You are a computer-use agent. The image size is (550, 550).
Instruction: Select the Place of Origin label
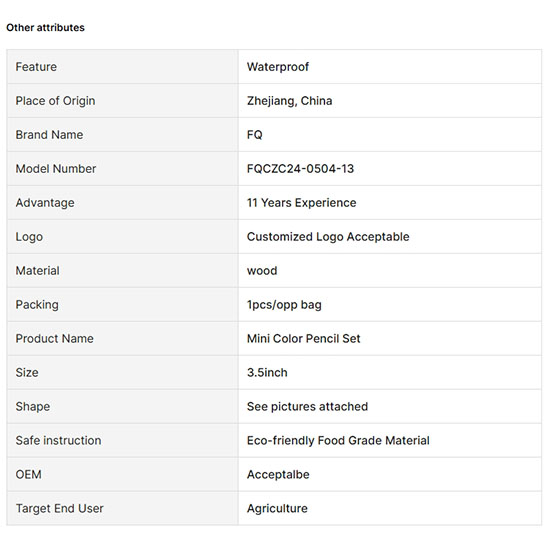click(x=55, y=101)
